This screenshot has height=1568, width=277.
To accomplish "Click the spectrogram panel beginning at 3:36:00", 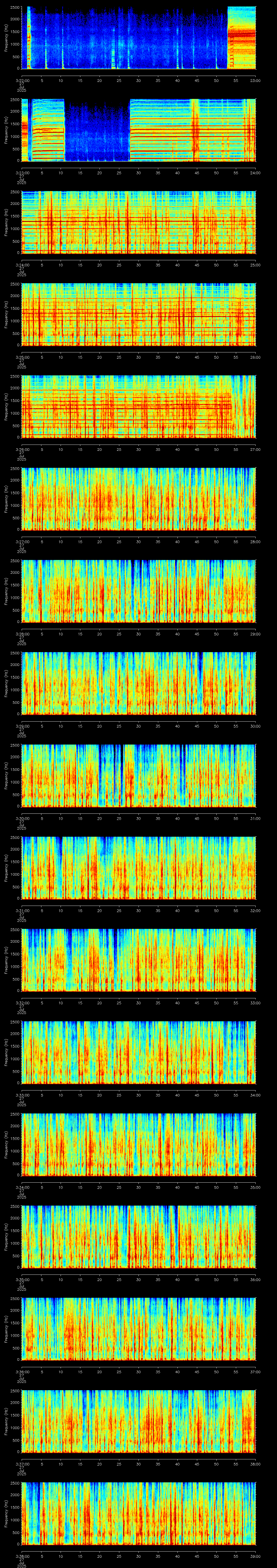I will click(x=138, y=1329).
